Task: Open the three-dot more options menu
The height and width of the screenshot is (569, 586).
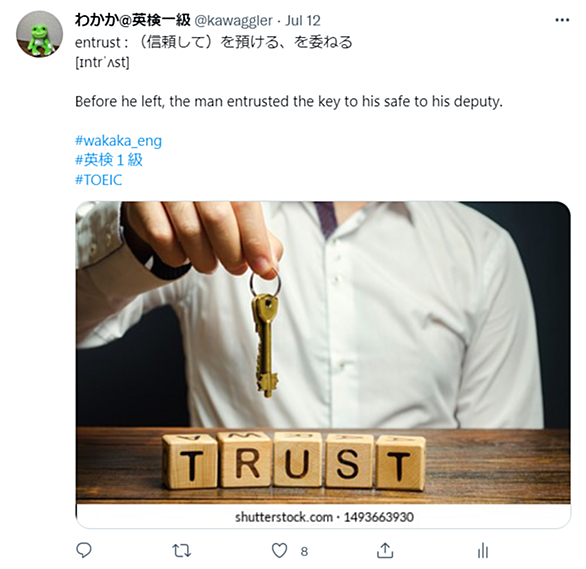Action: tap(562, 20)
